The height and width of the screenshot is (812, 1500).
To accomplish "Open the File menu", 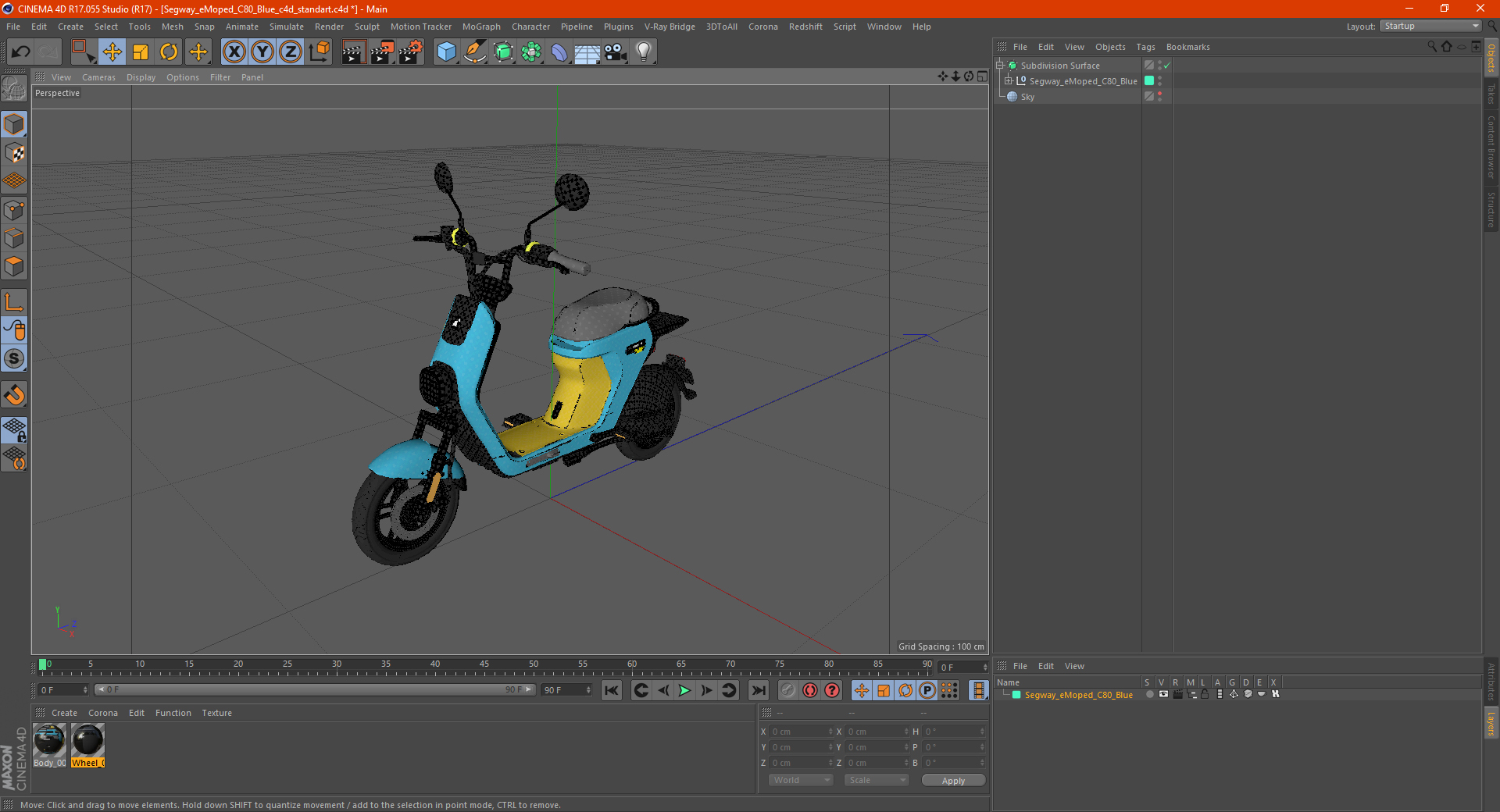I will (x=13, y=27).
